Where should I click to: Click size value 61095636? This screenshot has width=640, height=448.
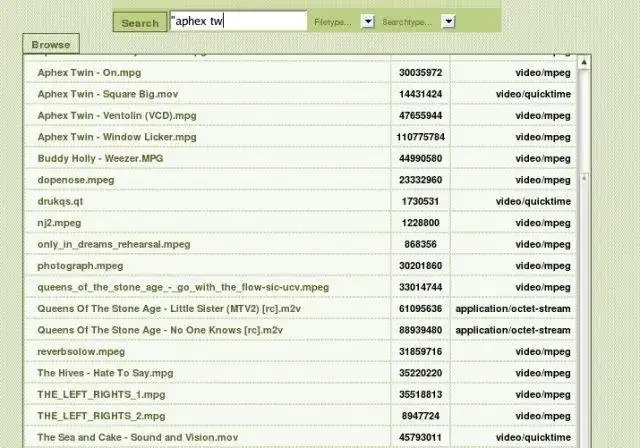[x=420, y=309]
